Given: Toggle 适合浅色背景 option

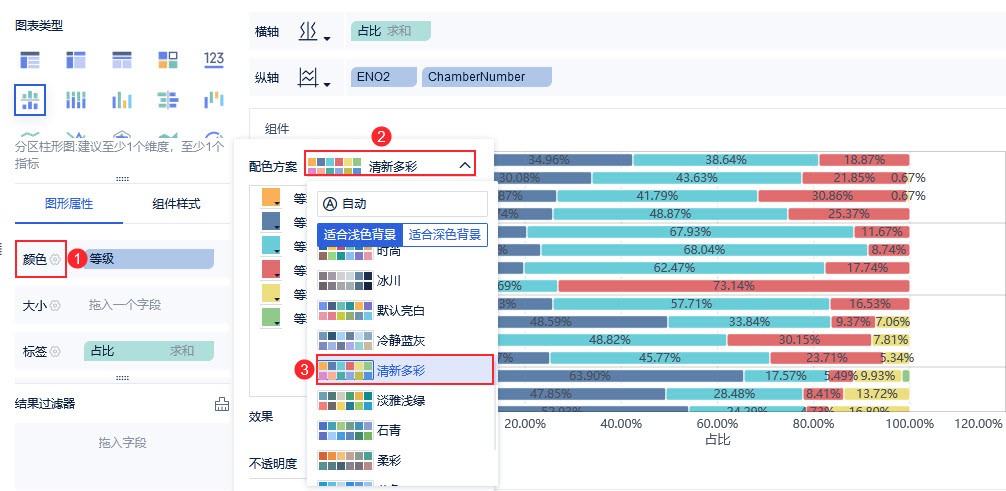Looking at the screenshot, I should 360,234.
